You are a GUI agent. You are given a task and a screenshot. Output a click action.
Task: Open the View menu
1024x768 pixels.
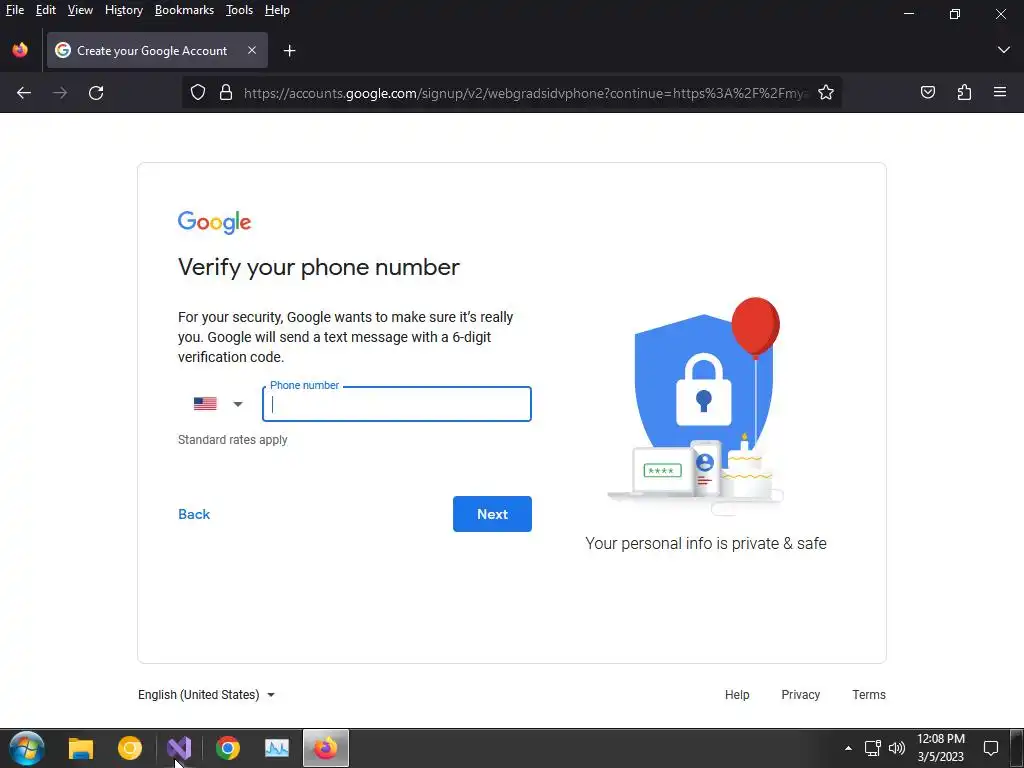[x=80, y=10]
